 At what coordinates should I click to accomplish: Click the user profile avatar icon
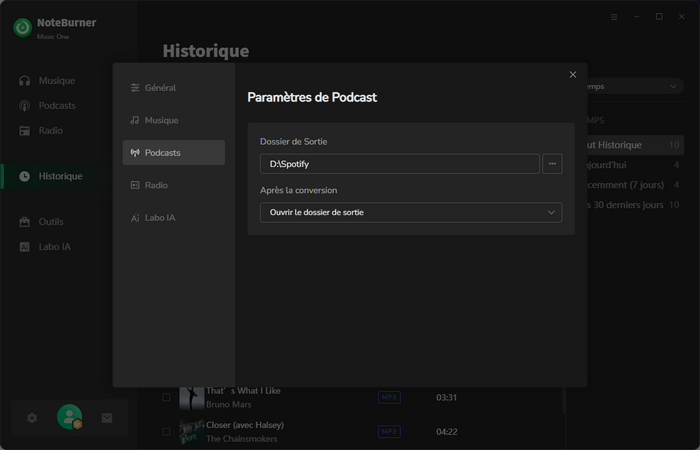click(69, 417)
